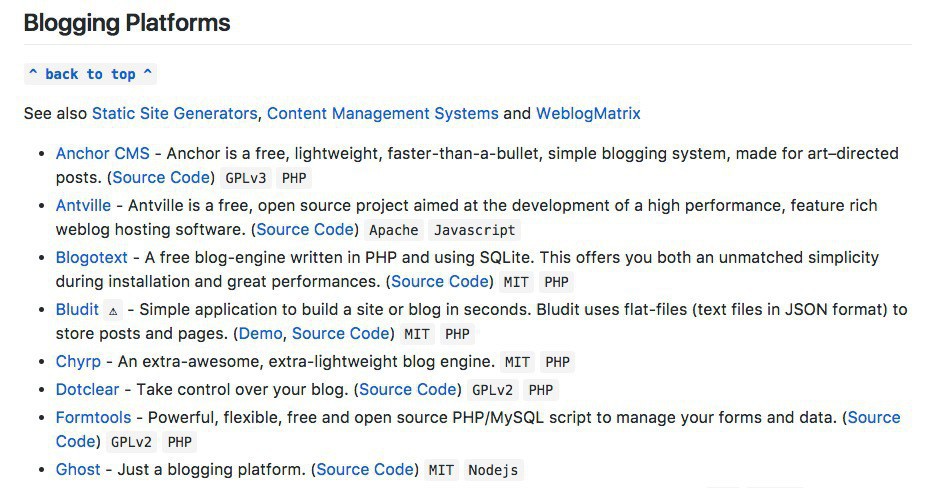
Task: Open the Bludit Demo link
Action: tap(260, 333)
